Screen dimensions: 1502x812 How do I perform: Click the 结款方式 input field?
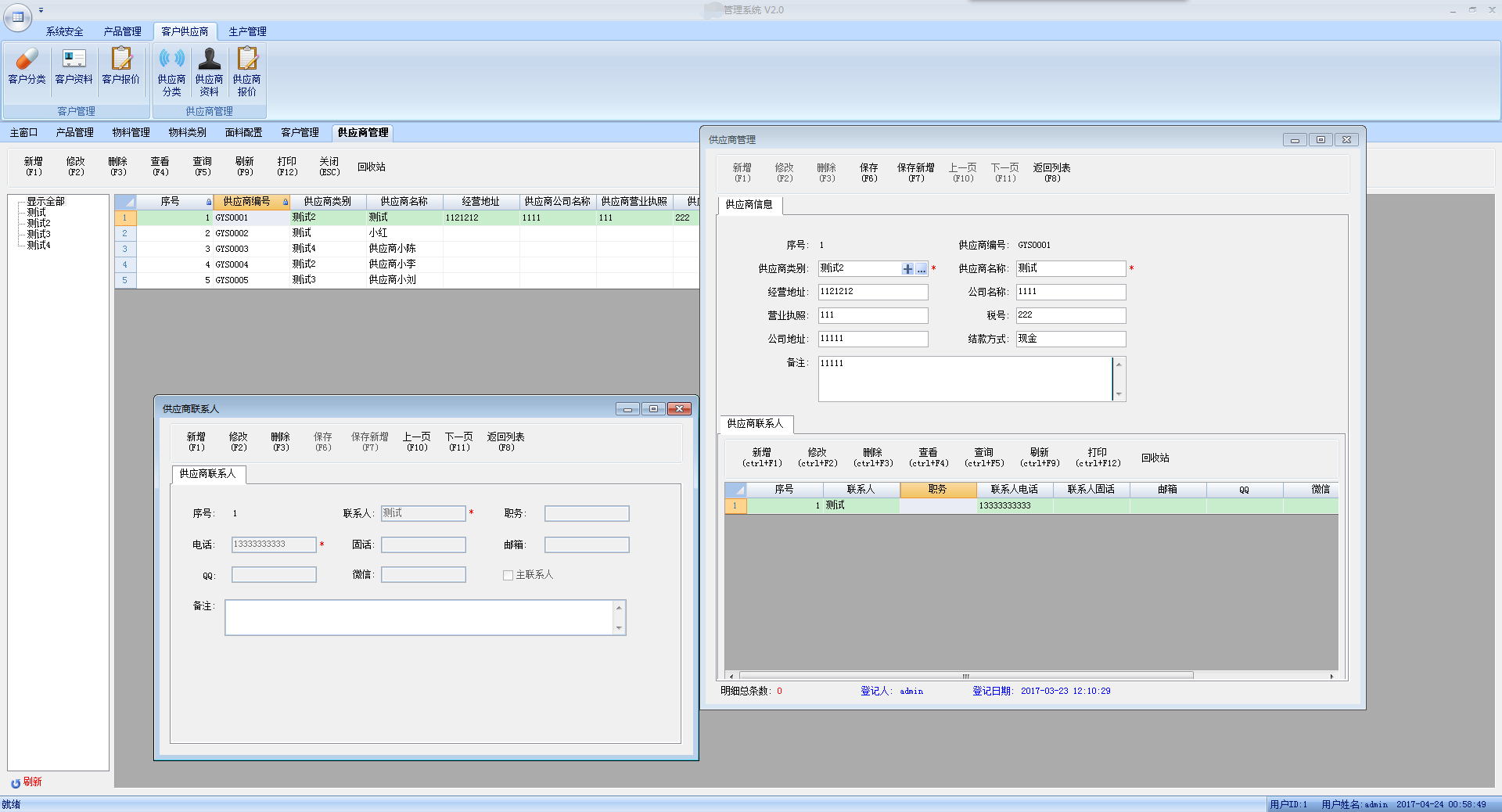point(1071,339)
